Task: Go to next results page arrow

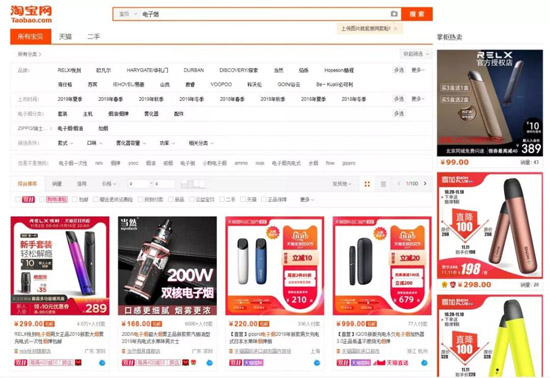Action: tap(425, 183)
